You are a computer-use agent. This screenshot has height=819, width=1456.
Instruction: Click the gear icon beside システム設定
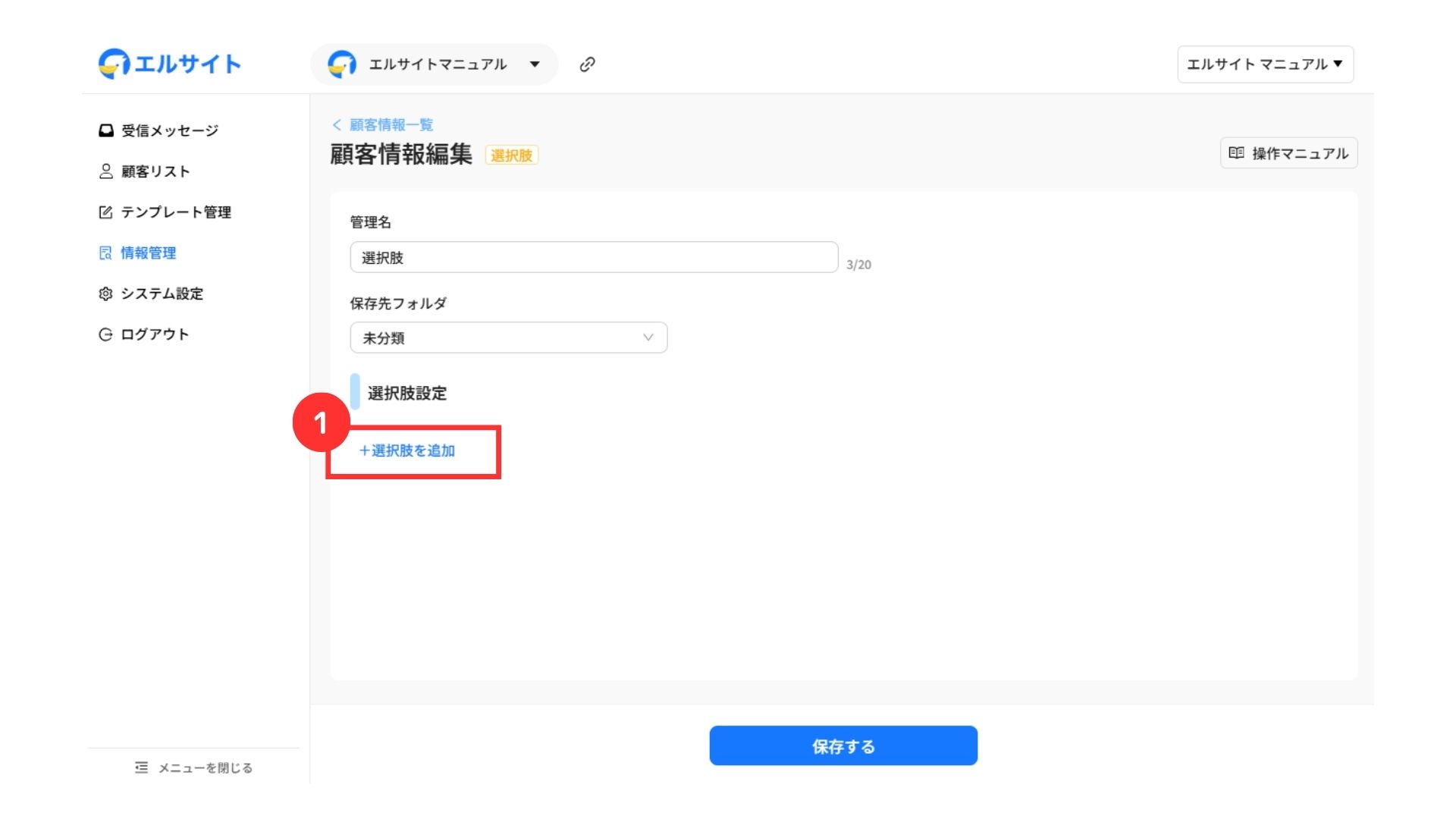(105, 293)
